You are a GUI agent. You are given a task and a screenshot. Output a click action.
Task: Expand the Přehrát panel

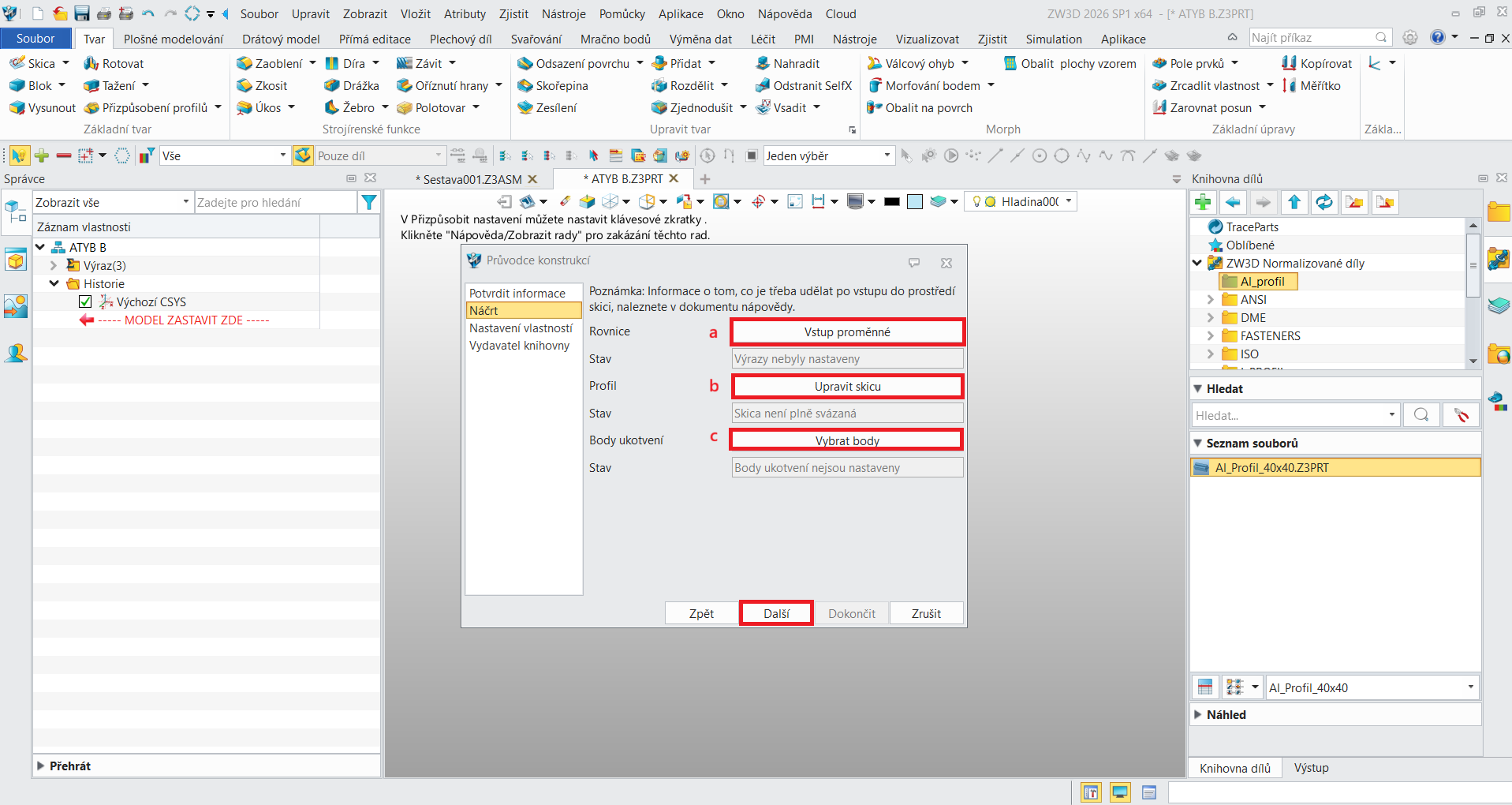coord(40,766)
